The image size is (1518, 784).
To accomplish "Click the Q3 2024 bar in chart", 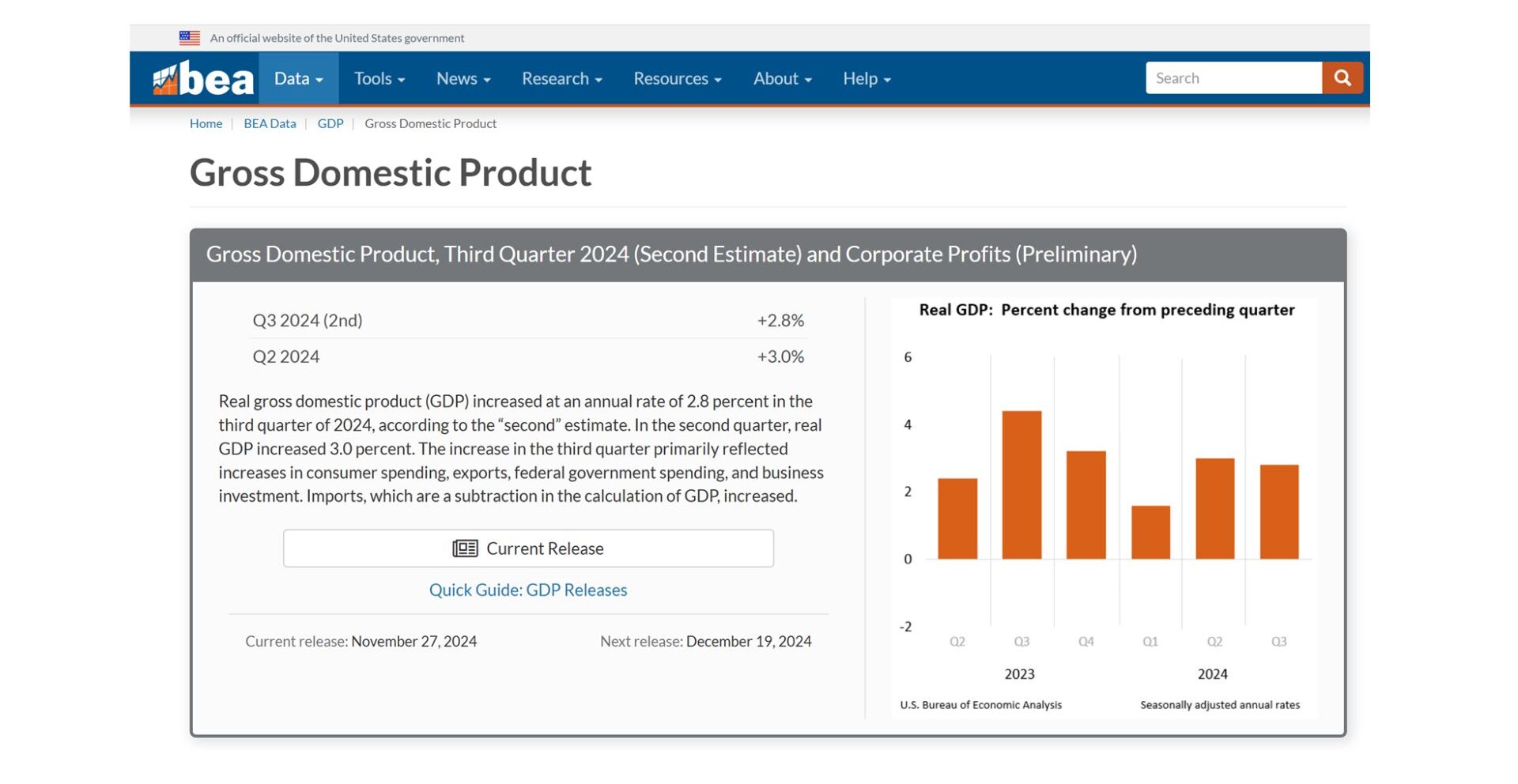I will [1278, 511].
